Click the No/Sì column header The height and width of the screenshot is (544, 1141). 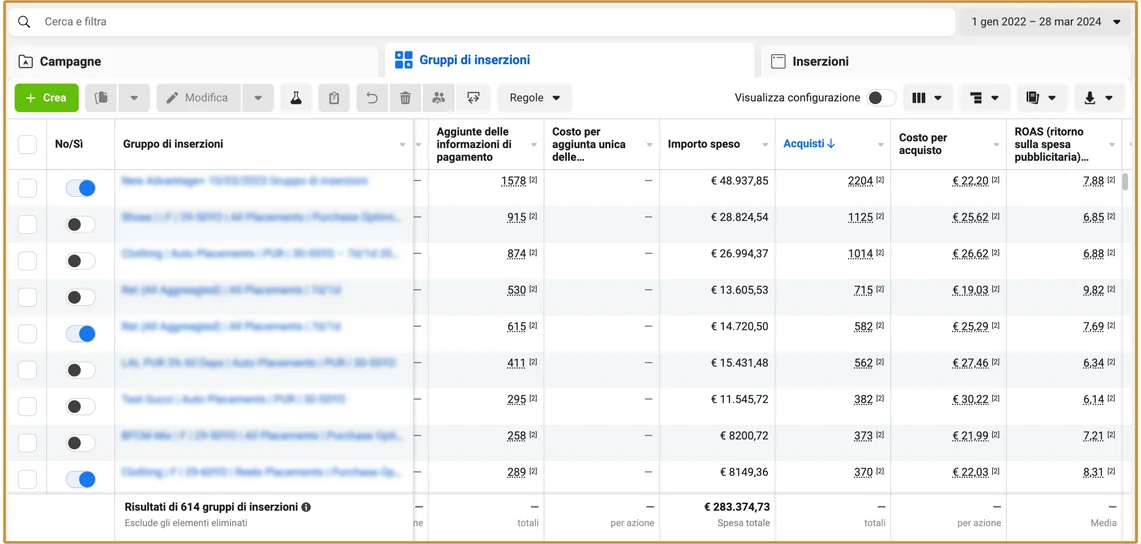pos(69,144)
